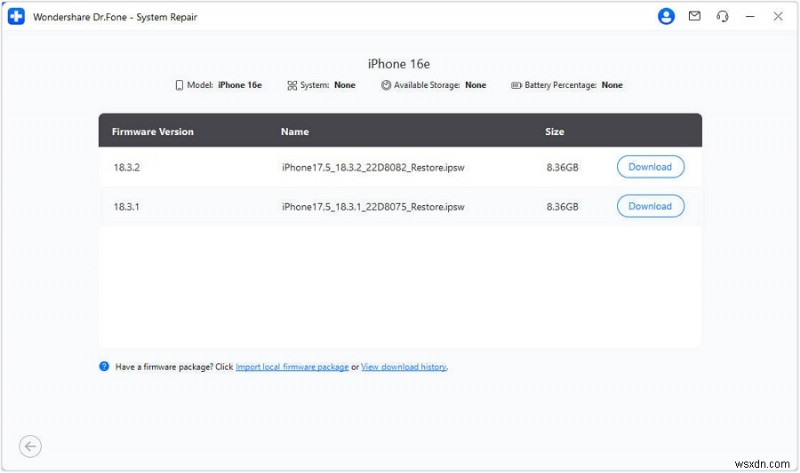Select iPhone17.5_18.3.1_22D8075_Restore.ipsw file name
This screenshot has height=473, width=800.
point(373,207)
